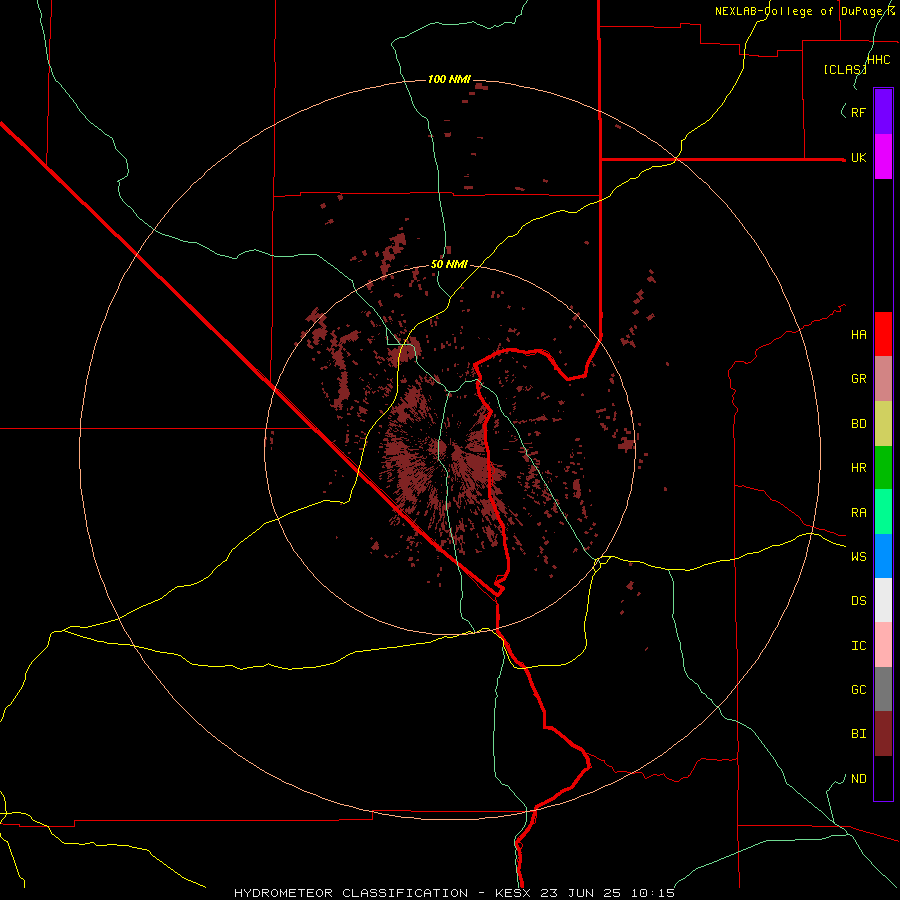Select the GR pink-brown legend swatch
This screenshot has height=900, width=900.
tap(883, 379)
